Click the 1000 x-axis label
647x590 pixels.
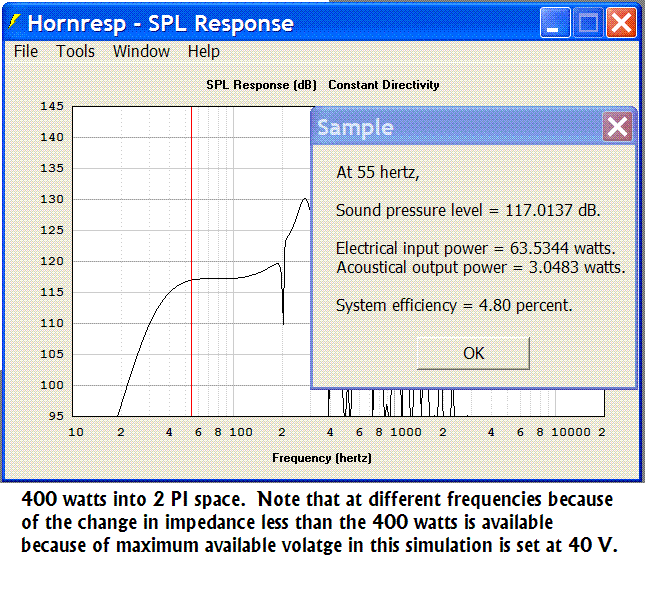[x=406, y=432]
